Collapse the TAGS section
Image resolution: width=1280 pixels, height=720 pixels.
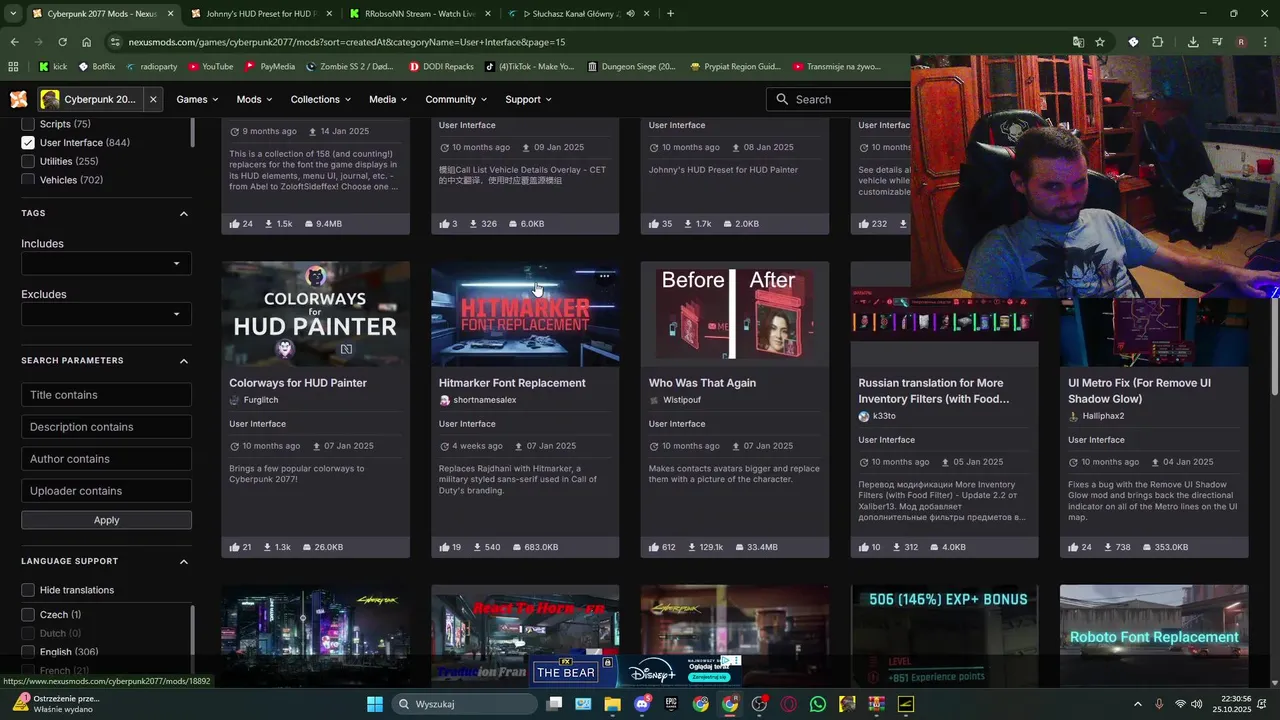point(183,213)
